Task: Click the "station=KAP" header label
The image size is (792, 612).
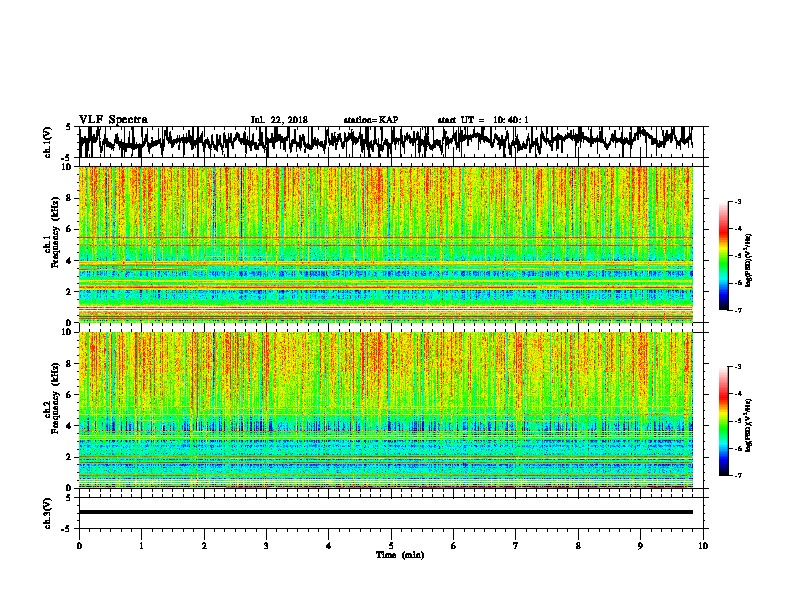Action: point(371,120)
